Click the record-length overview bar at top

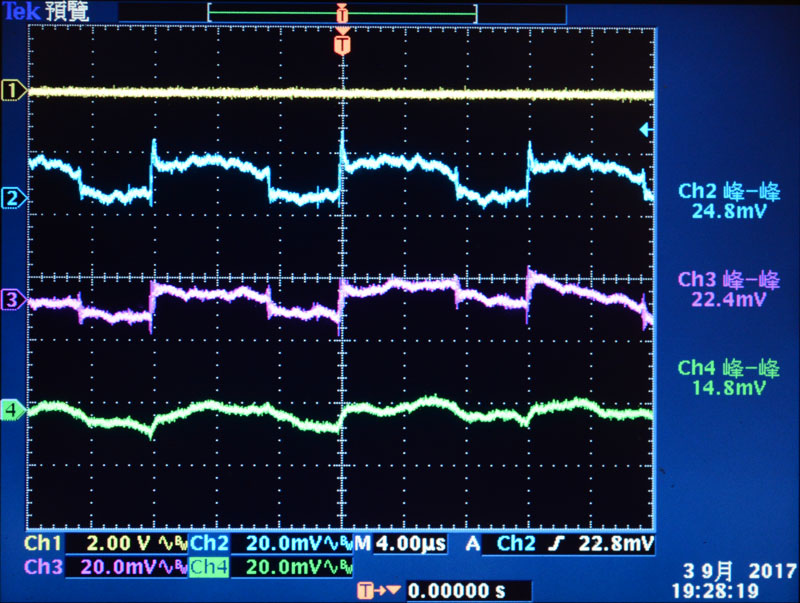(342, 14)
